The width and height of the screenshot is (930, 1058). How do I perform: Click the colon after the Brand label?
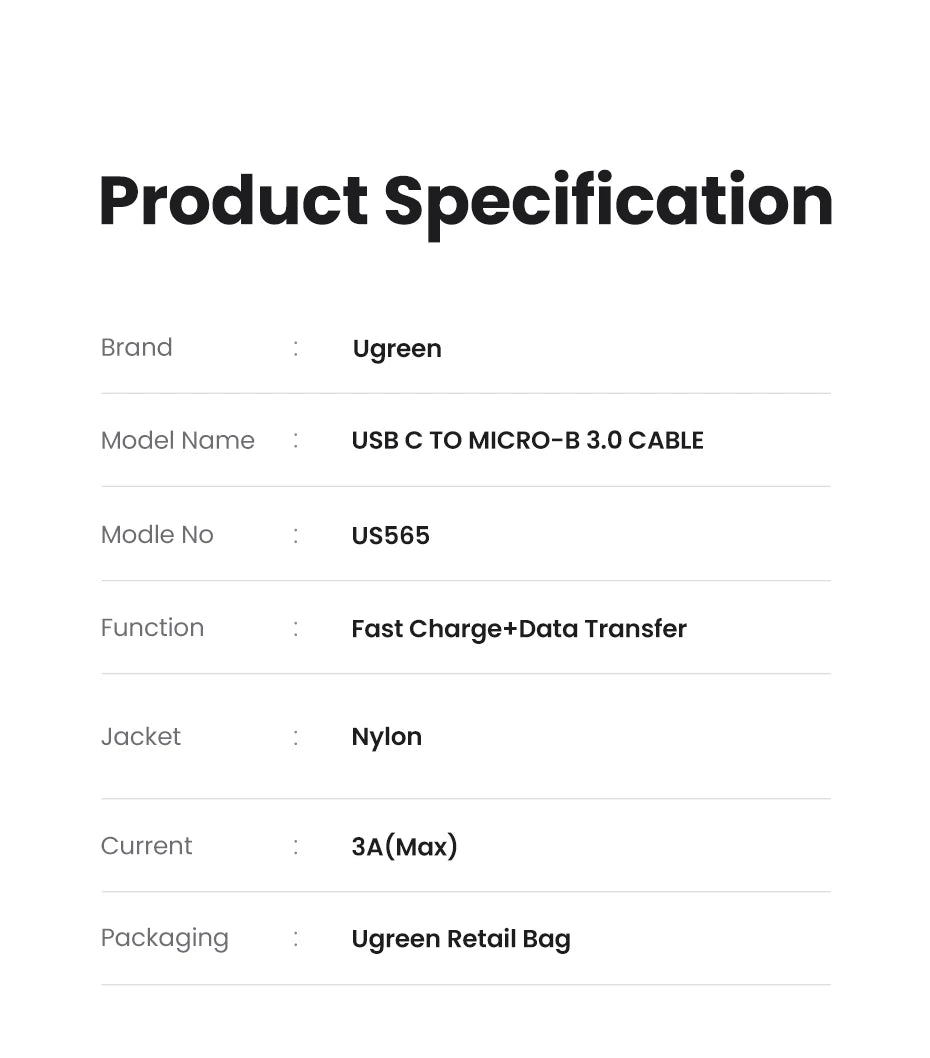tap(296, 348)
